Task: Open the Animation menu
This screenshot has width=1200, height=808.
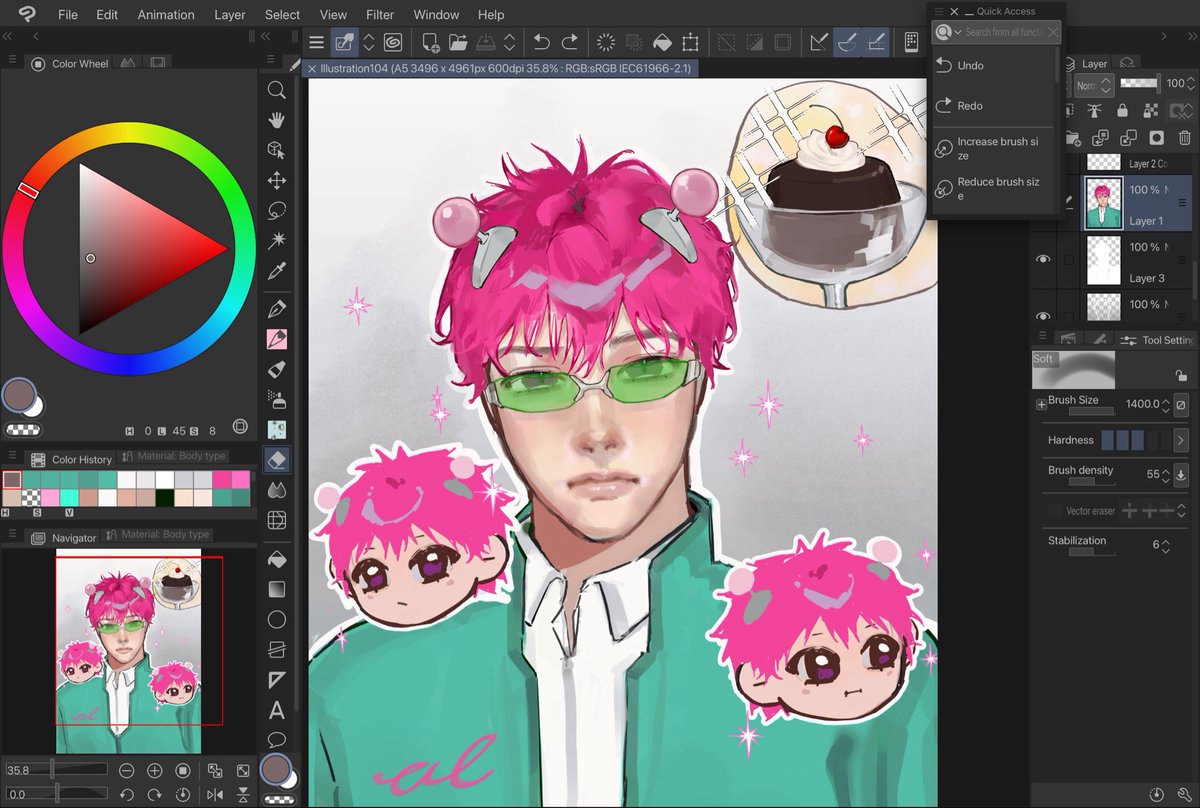Action: click(166, 15)
